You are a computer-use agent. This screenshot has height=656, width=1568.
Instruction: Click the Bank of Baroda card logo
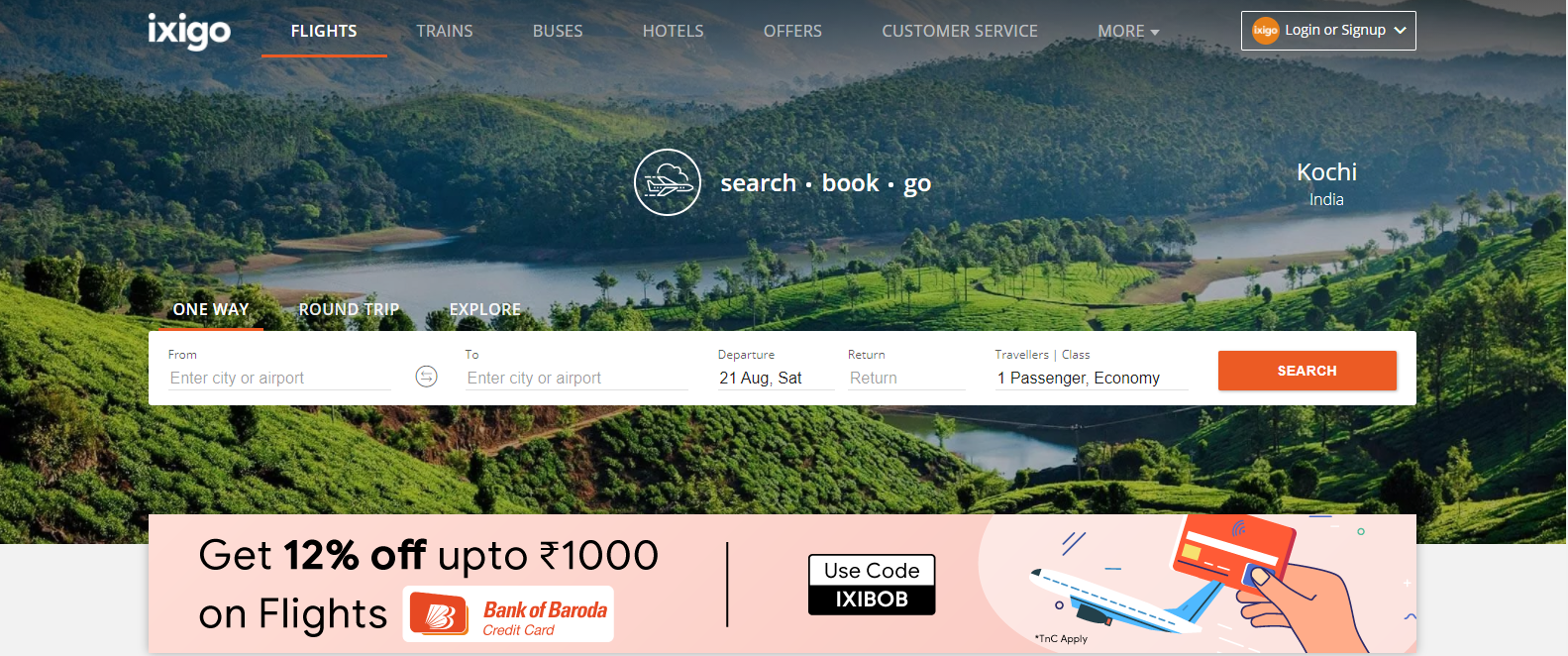pyautogui.click(x=508, y=614)
